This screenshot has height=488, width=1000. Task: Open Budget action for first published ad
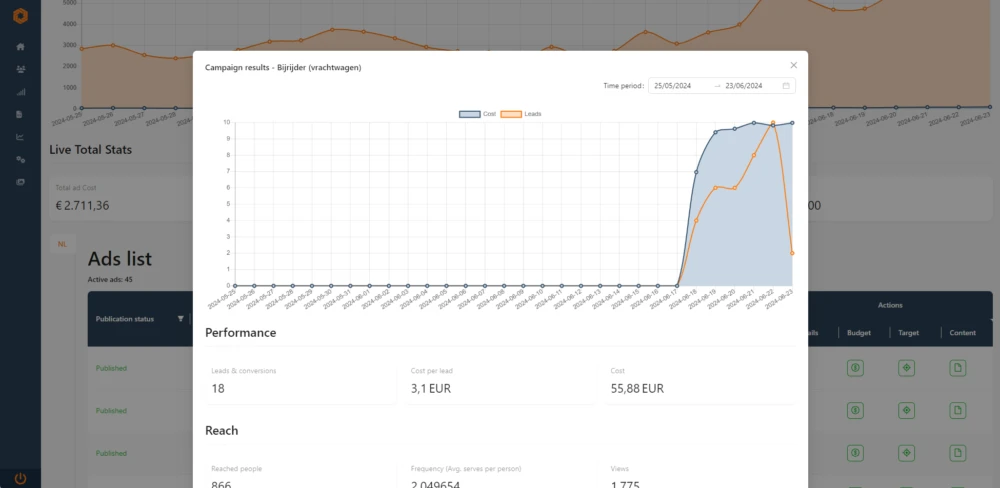point(856,368)
